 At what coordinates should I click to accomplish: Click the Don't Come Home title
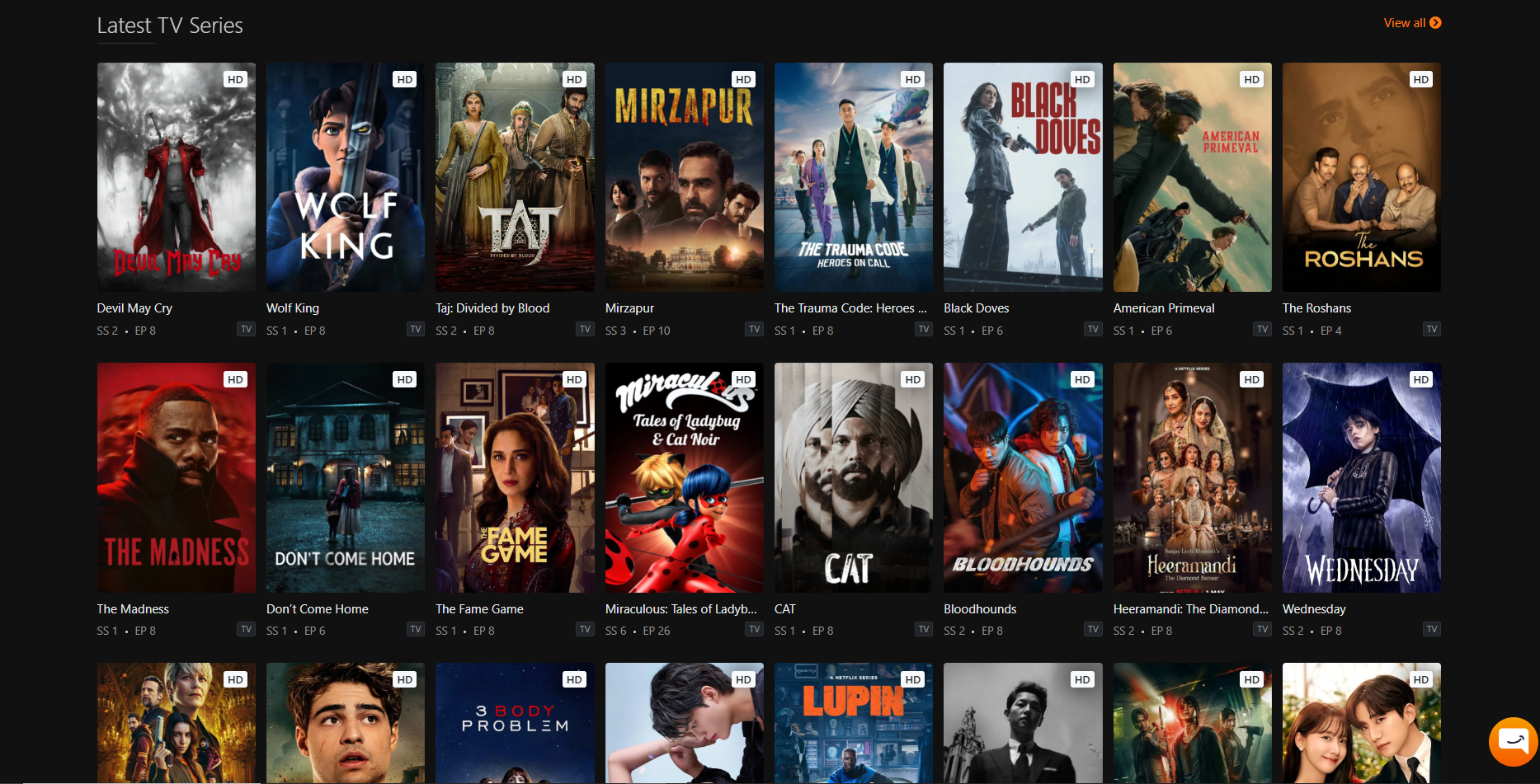(x=318, y=609)
